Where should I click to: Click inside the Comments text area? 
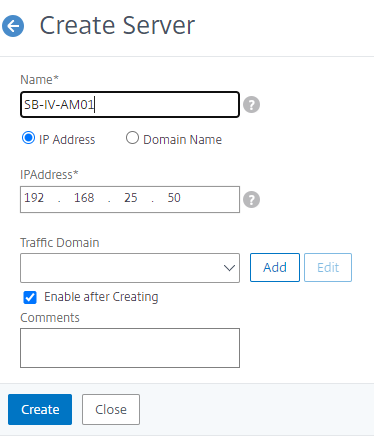tap(130, 348)
